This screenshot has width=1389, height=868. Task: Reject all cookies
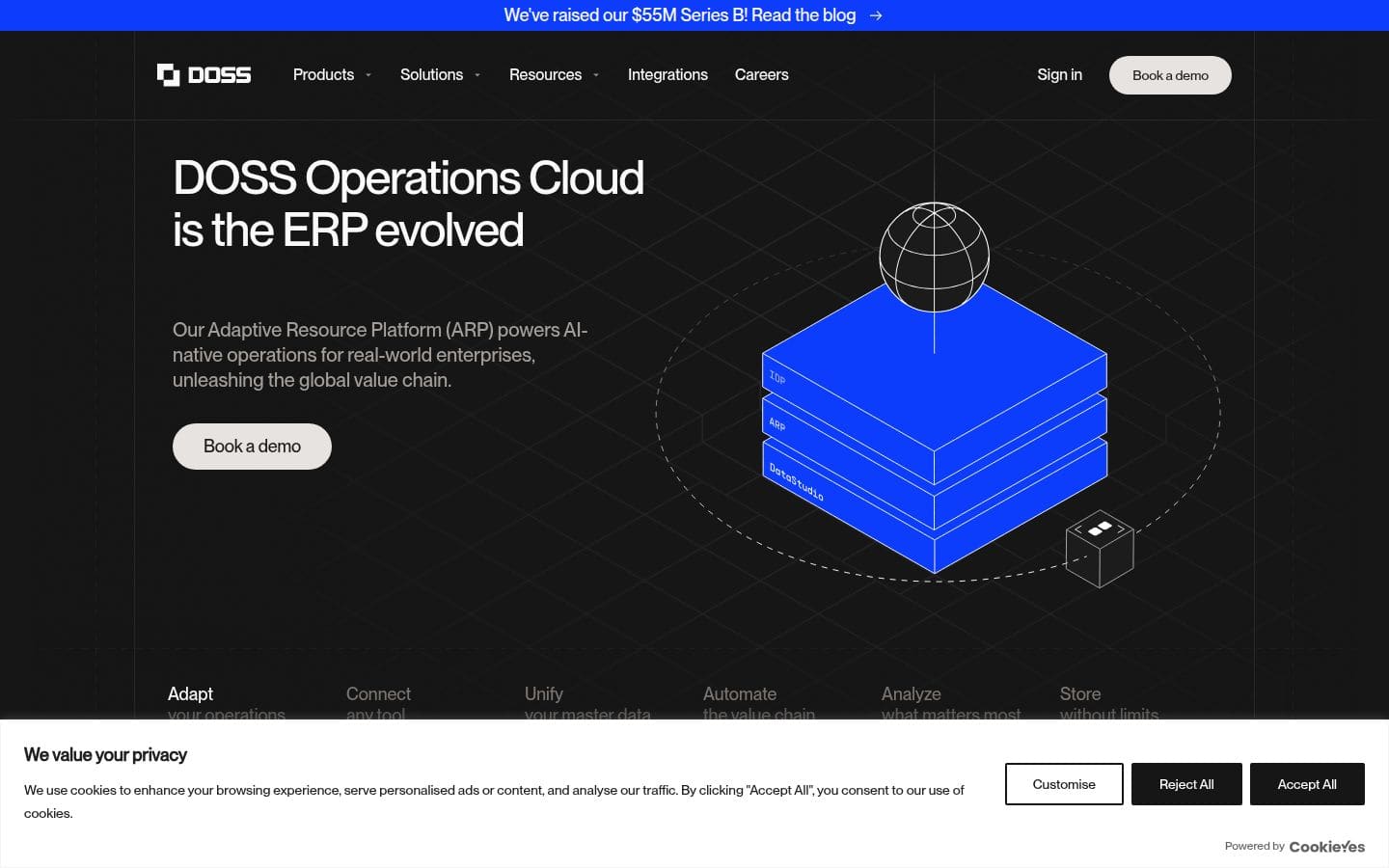click(1186, 784)
